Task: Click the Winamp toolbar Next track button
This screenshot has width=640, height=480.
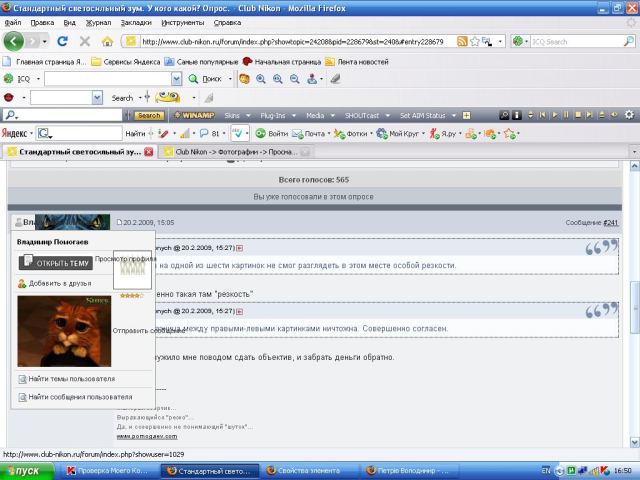Action: point(589,116)
